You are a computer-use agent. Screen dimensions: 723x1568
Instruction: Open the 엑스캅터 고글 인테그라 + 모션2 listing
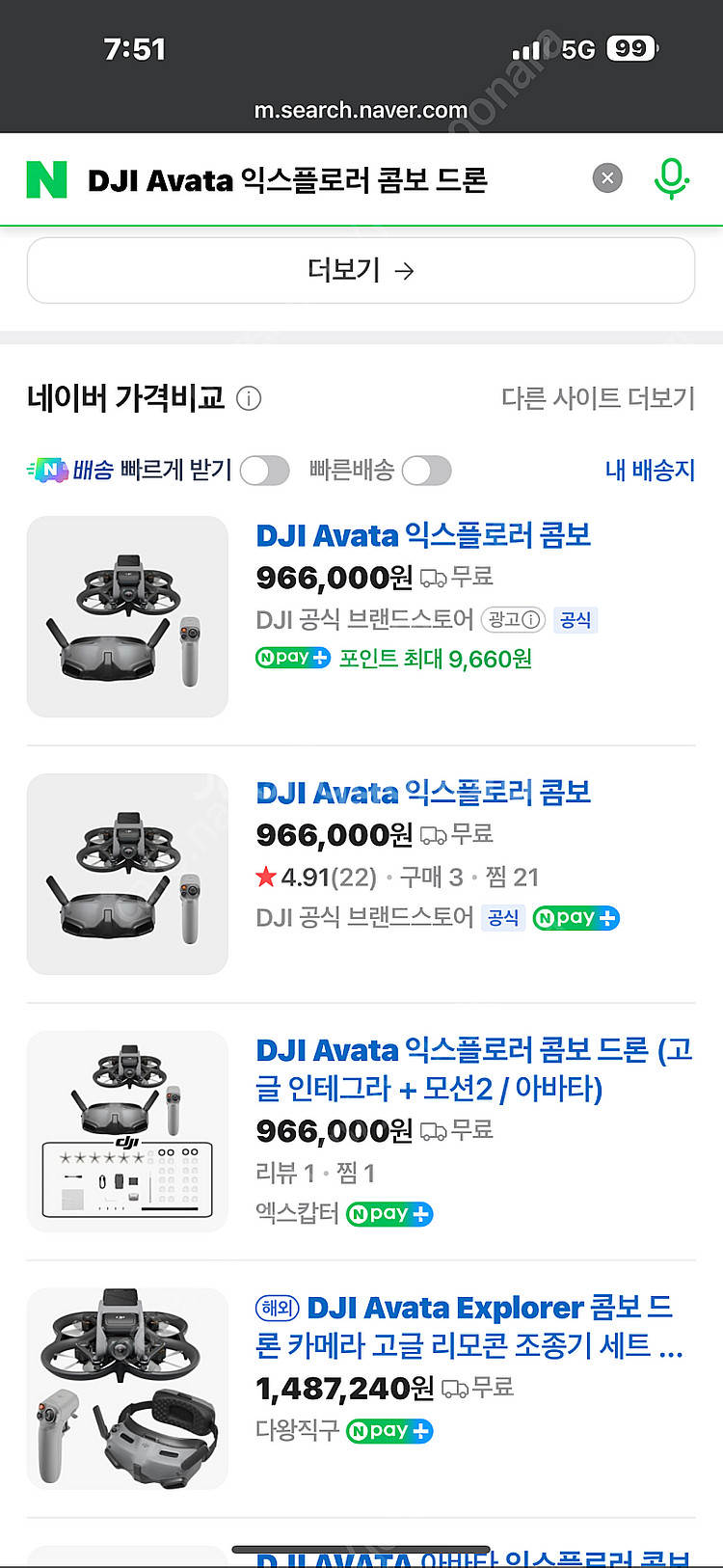coord(472,1068)
